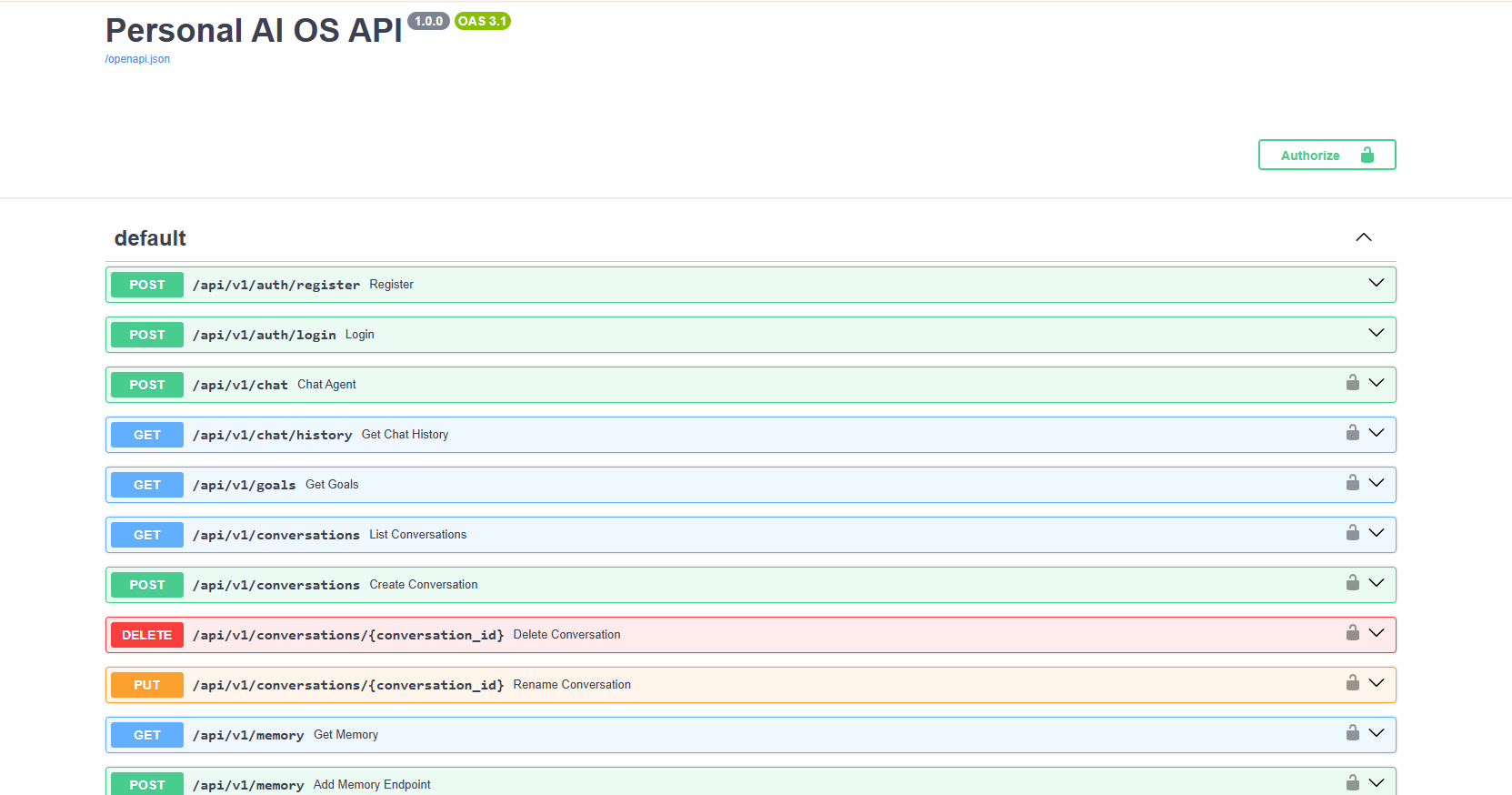Click lock icon on Get Goals row
Image resolution: width=1512 pixels, height=795 pixels.
[1353, 482]
